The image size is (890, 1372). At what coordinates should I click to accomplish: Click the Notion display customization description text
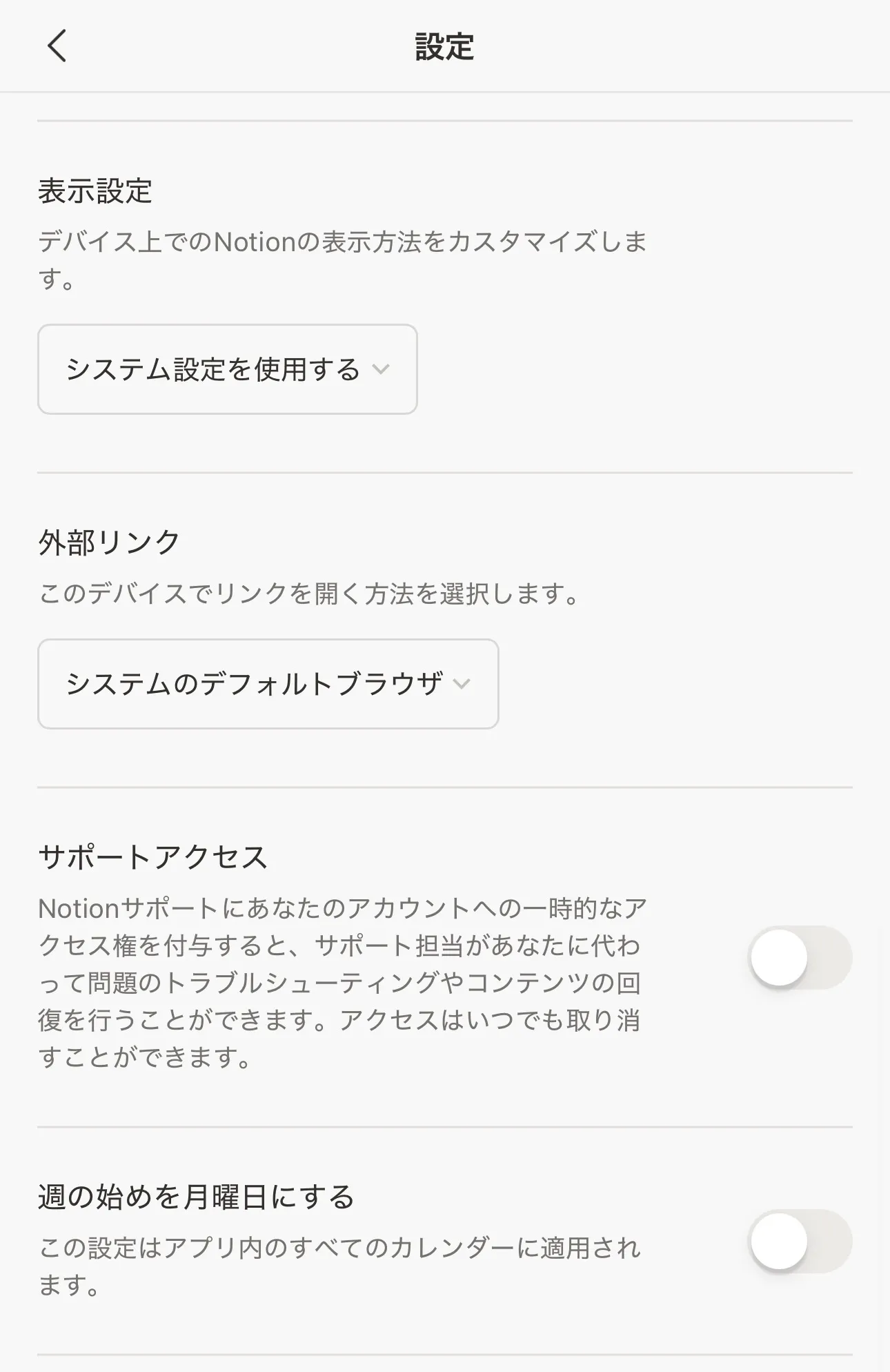pos(342,242)
